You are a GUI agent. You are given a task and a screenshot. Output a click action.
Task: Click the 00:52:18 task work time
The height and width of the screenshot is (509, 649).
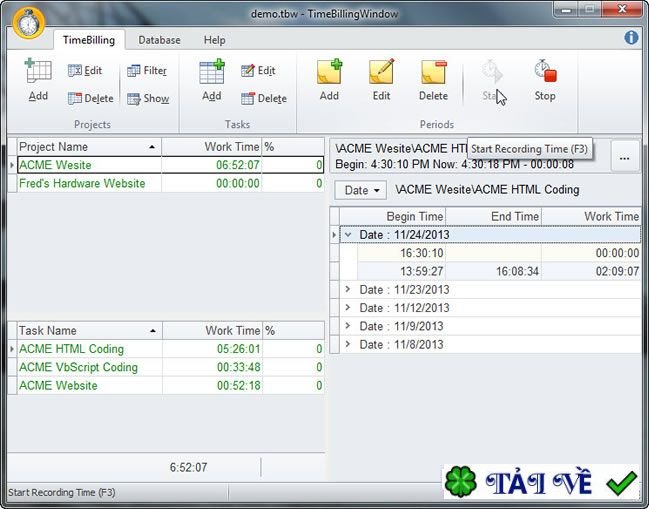212,385
